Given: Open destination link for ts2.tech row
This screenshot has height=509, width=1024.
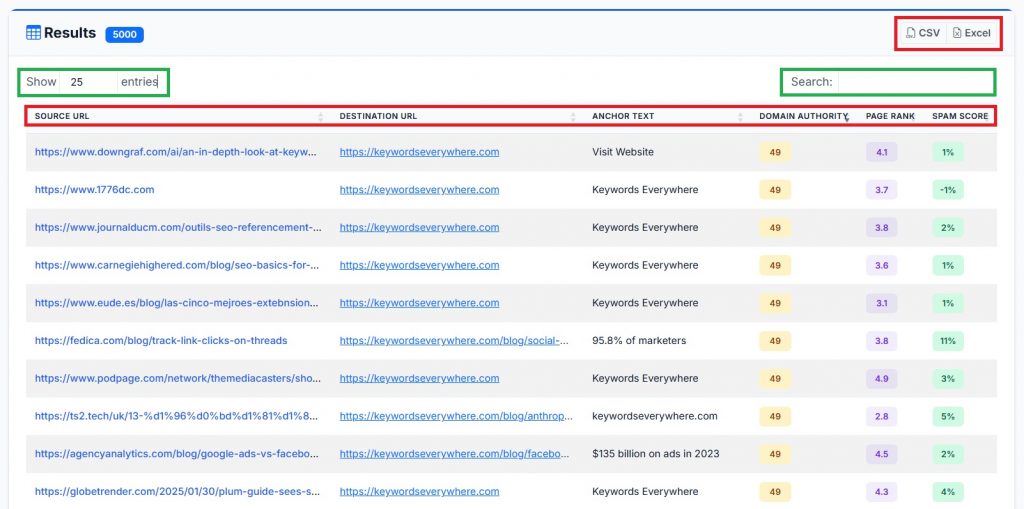Looking at the screenshot, I should tap(454, 416).
